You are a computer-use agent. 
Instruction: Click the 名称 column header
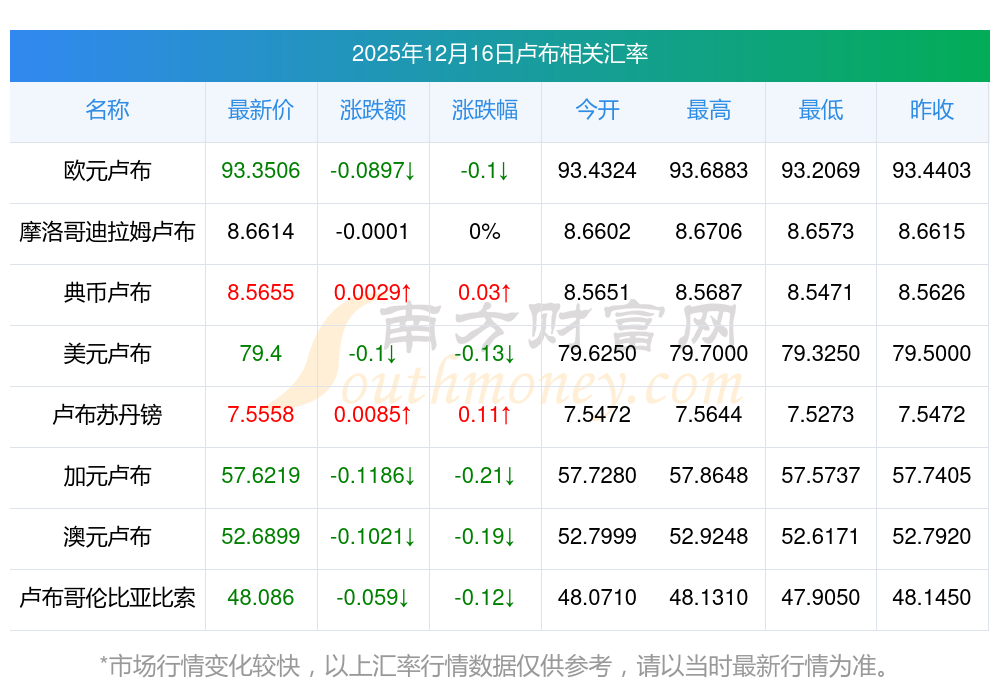coord(107,110)
